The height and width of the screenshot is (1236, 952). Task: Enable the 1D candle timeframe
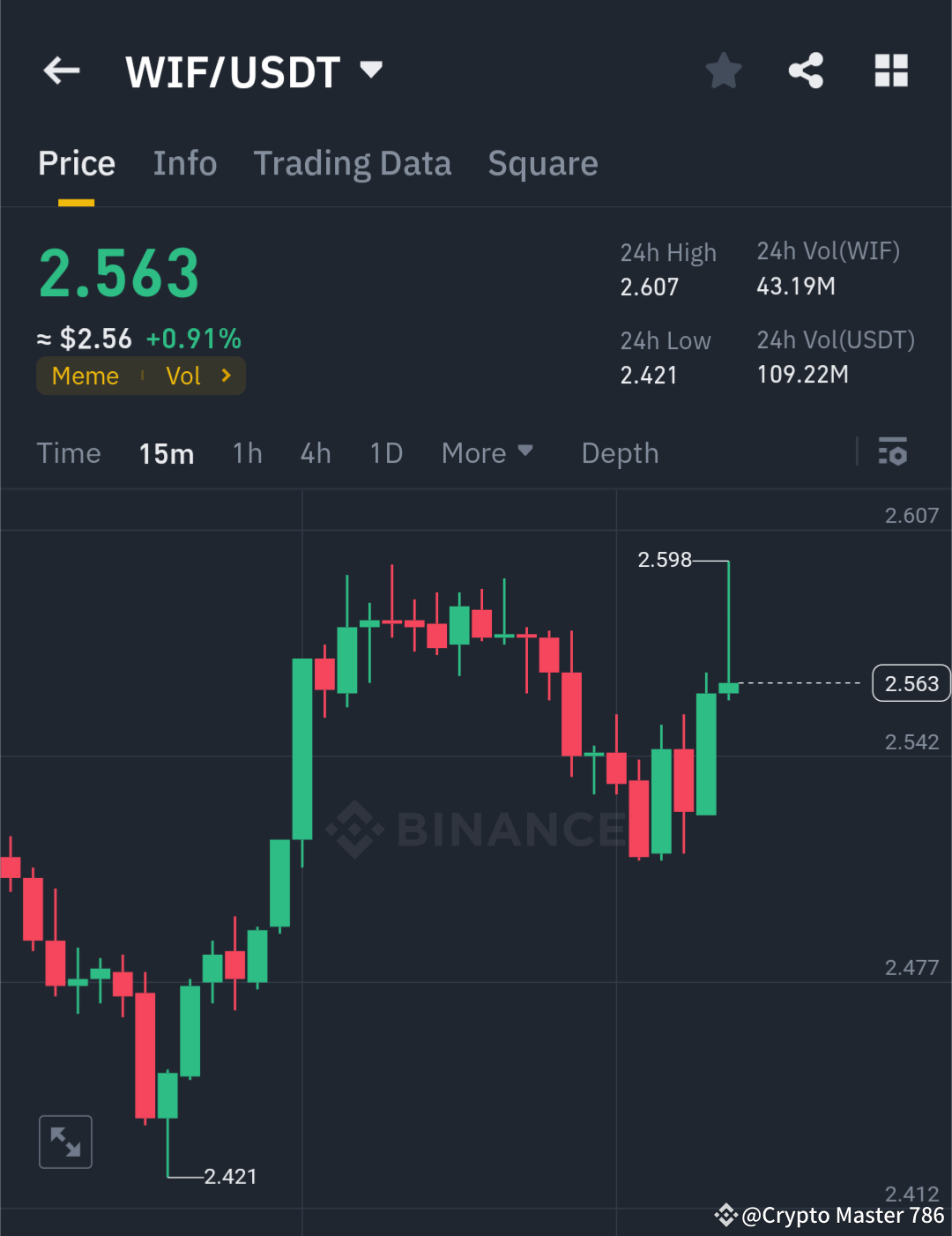(x=385, y=452)
